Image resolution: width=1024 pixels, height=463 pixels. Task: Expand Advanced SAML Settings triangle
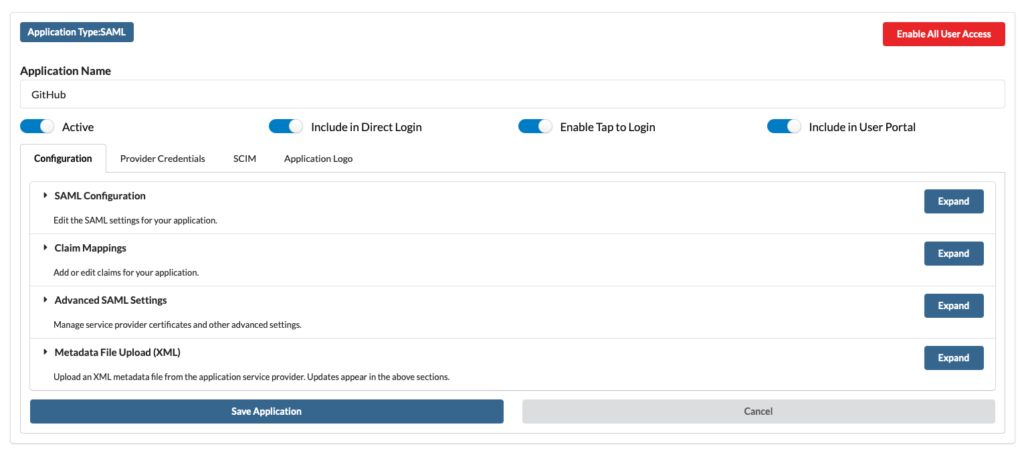[x=46, y=300]
